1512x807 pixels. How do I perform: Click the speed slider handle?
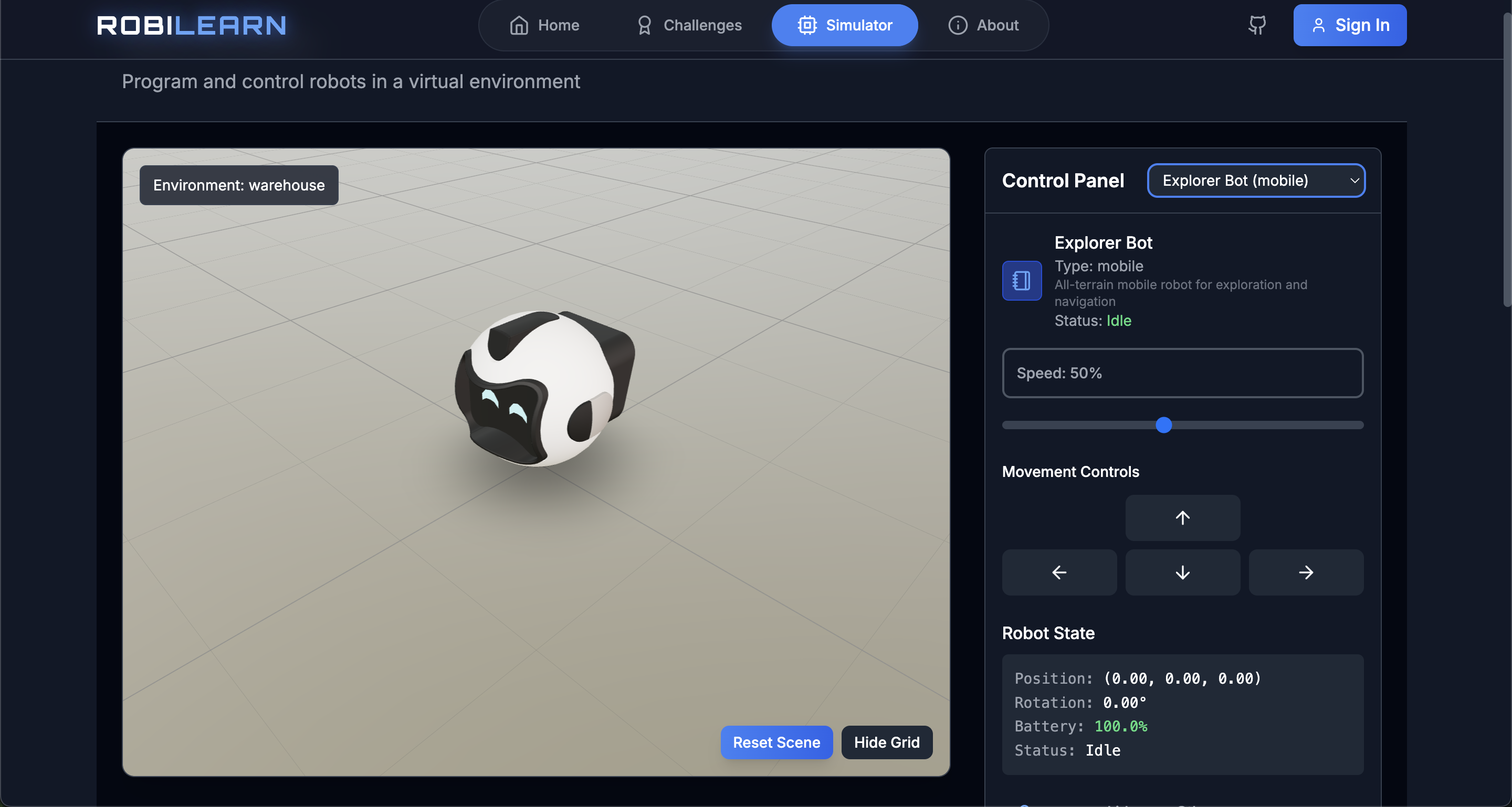(1163, 424)
